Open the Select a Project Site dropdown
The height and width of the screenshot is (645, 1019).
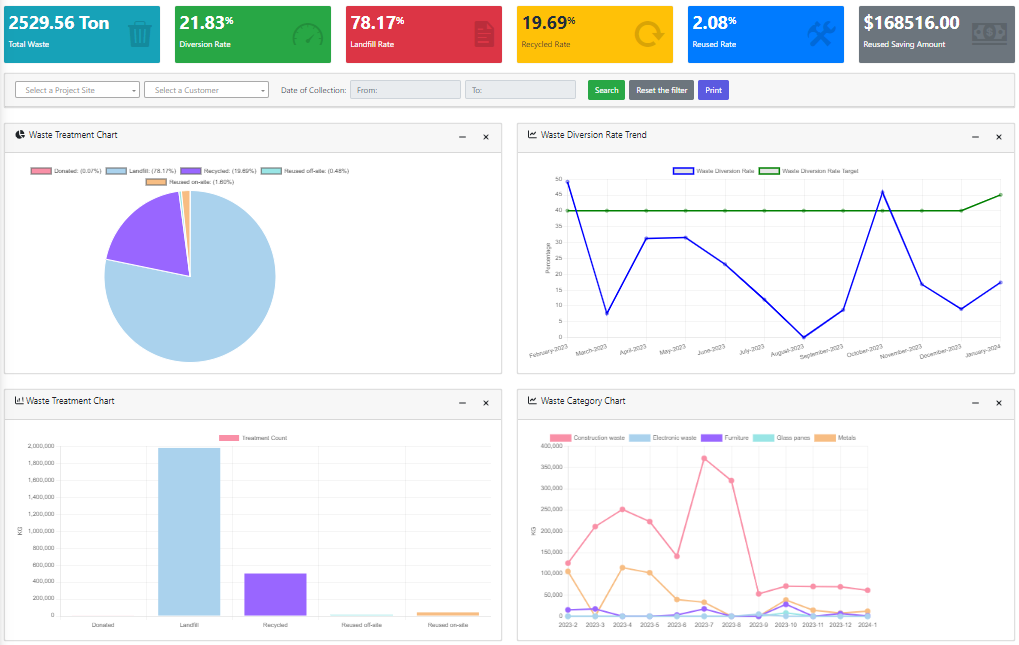click(x=76, y=89)
